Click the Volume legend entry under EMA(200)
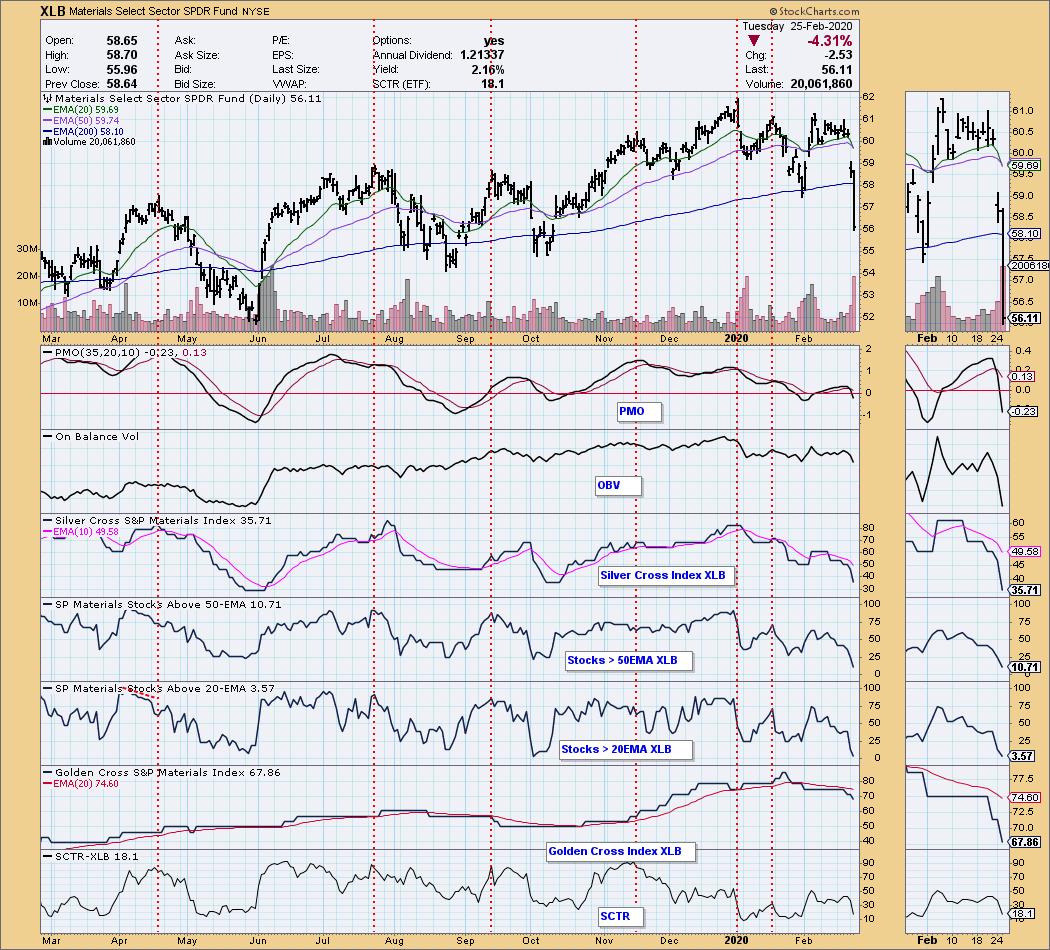Viewport: 1050px width, 950px height. [89, 142]
